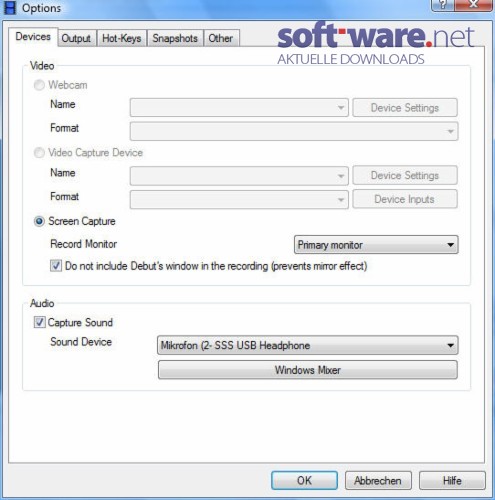Open the Hot-Keys tab
Viewport: 495px width, 500px height.
click(121, 38)
